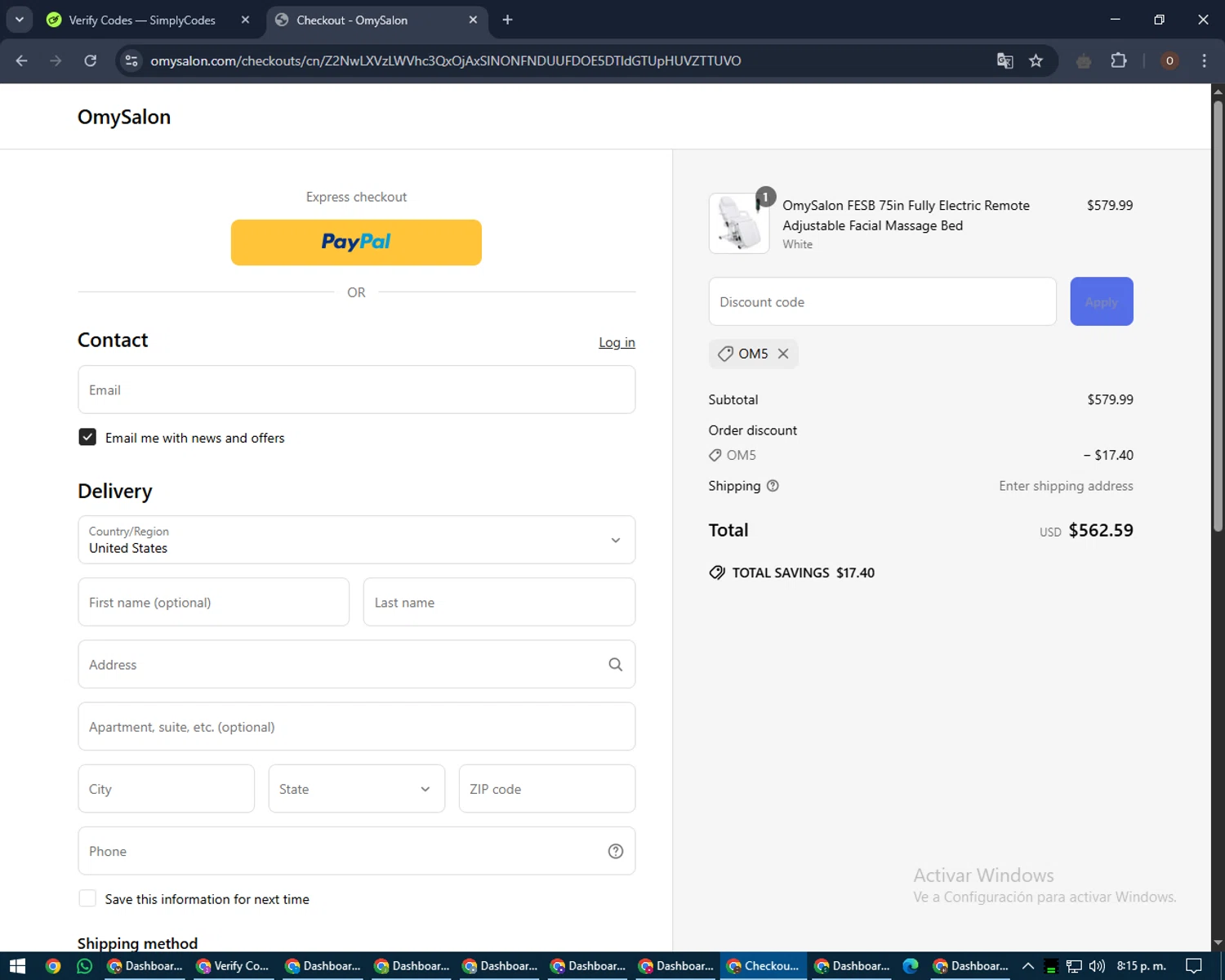Screen dimensions: 1225x980
Task: Open site information icon in address bar
Action: pyautogui.click(x=131, y=60)
